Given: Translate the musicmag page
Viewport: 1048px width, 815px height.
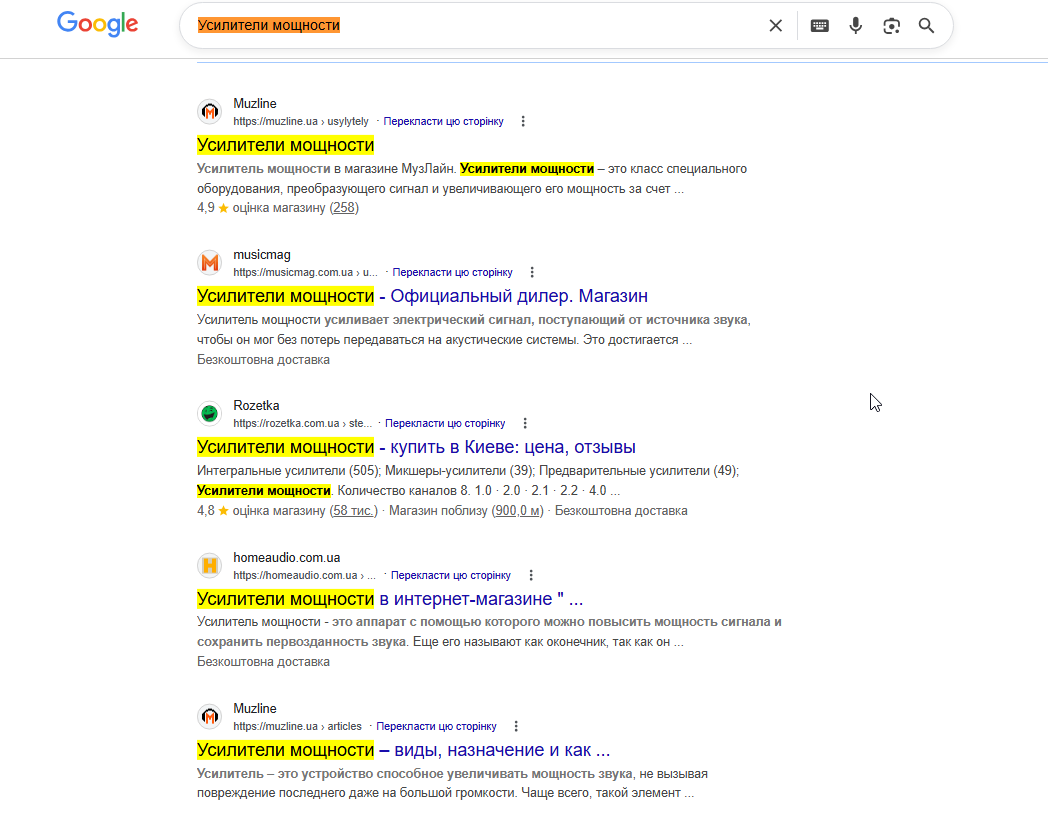Looking at the screenshot, I should click(x=452, y=272).
